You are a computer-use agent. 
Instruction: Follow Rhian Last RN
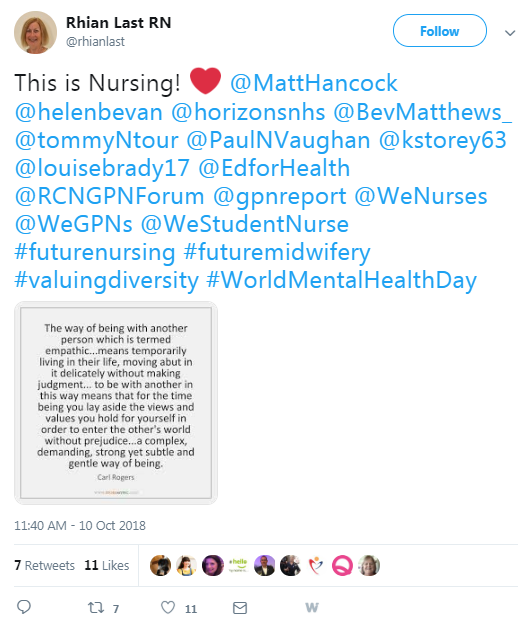click(440, 31)
